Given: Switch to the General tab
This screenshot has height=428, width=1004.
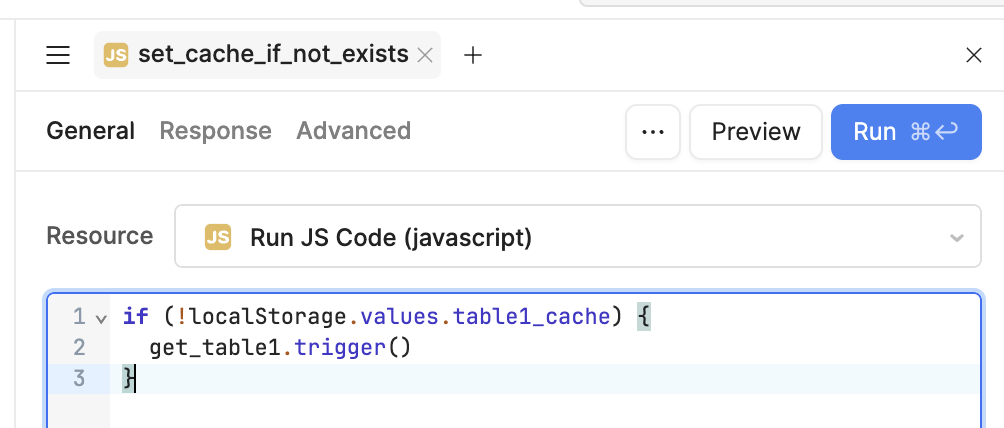Looking at the screenshot, I should (90, 131).
